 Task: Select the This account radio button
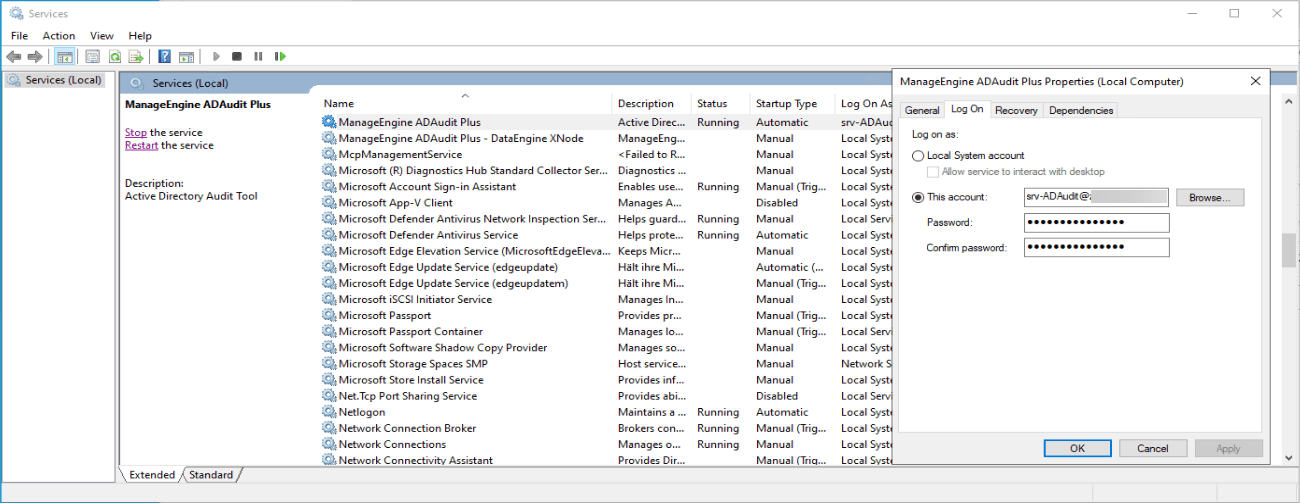point(918,198)
